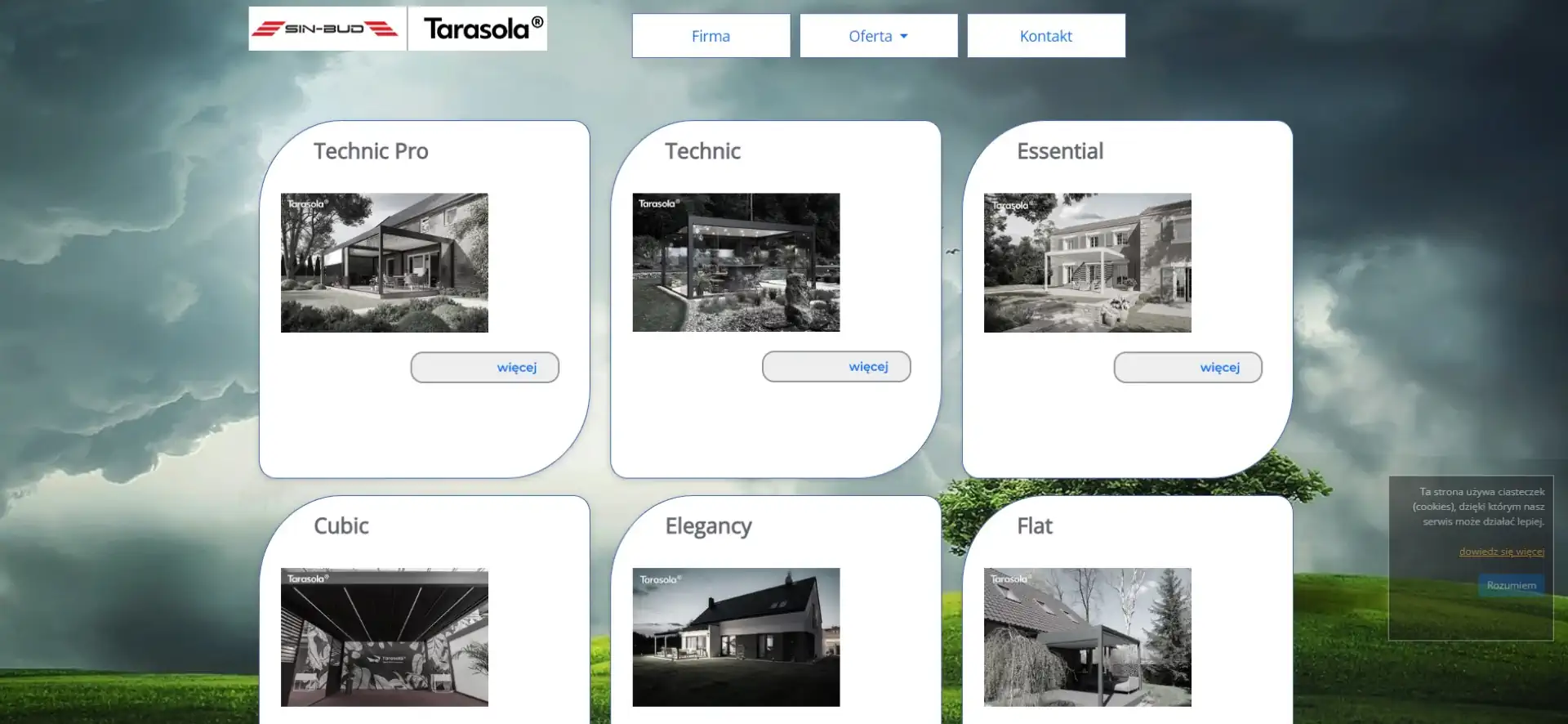Open the Technic pergola image
Image resolution: width=1568 pixels, height=724 pixels.
(735, 262)
